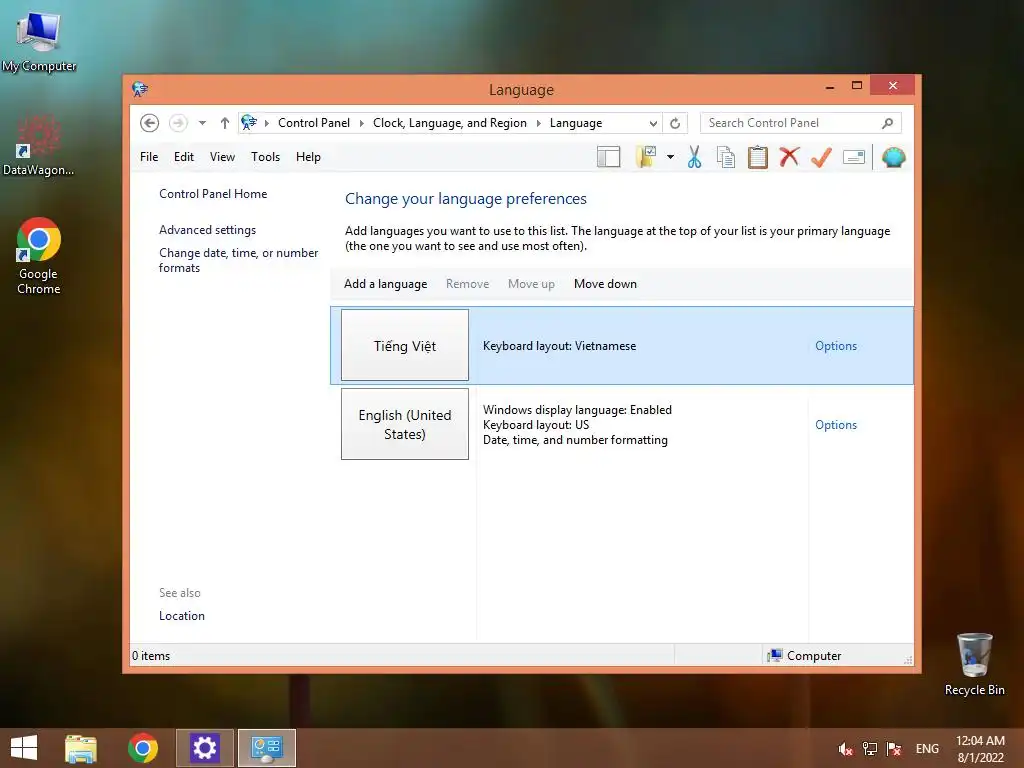Click the Action Center flag icon
Viewport: 1024px width, 768px height.
click(x=893, y=748)
